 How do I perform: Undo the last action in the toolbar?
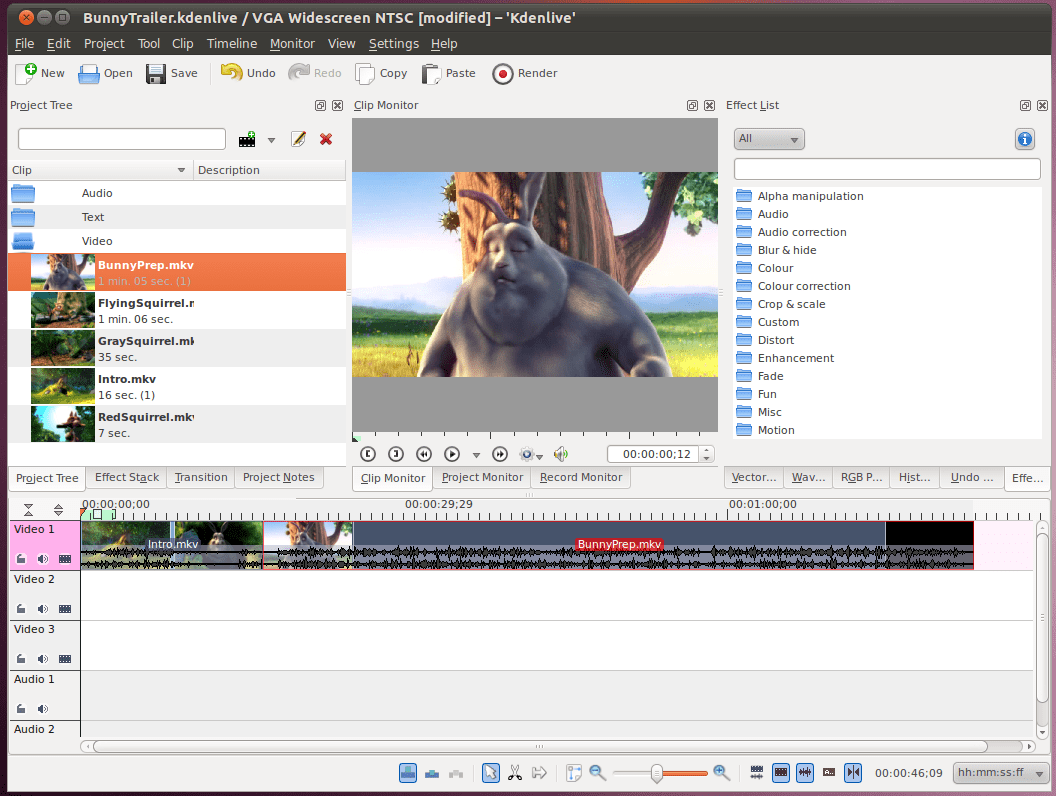[248, 73]
